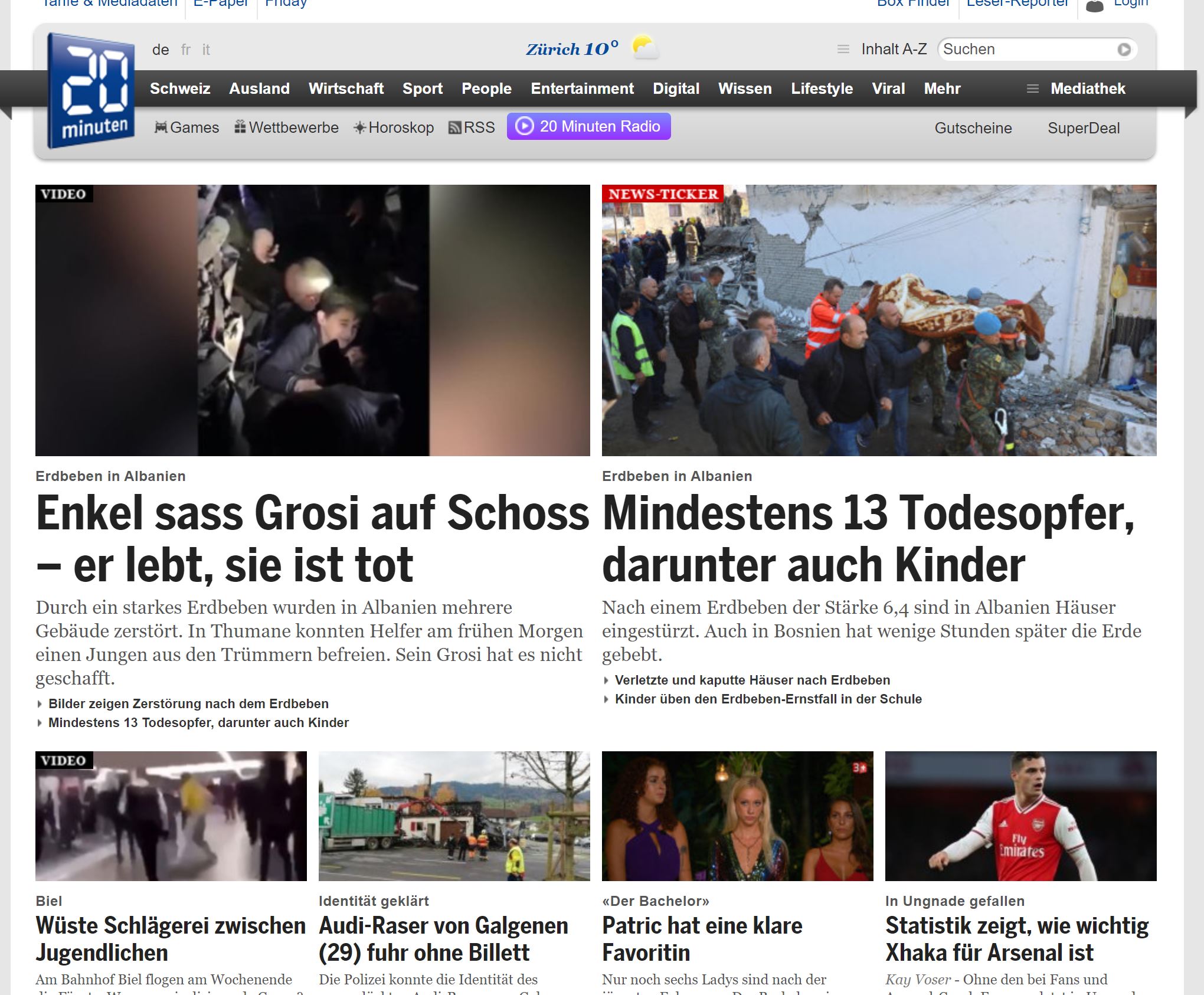Open the Wettbewerbe icon link
The height and width of the screenshot is (995, 1204).
pyautogui.click(x=240, y=127)
